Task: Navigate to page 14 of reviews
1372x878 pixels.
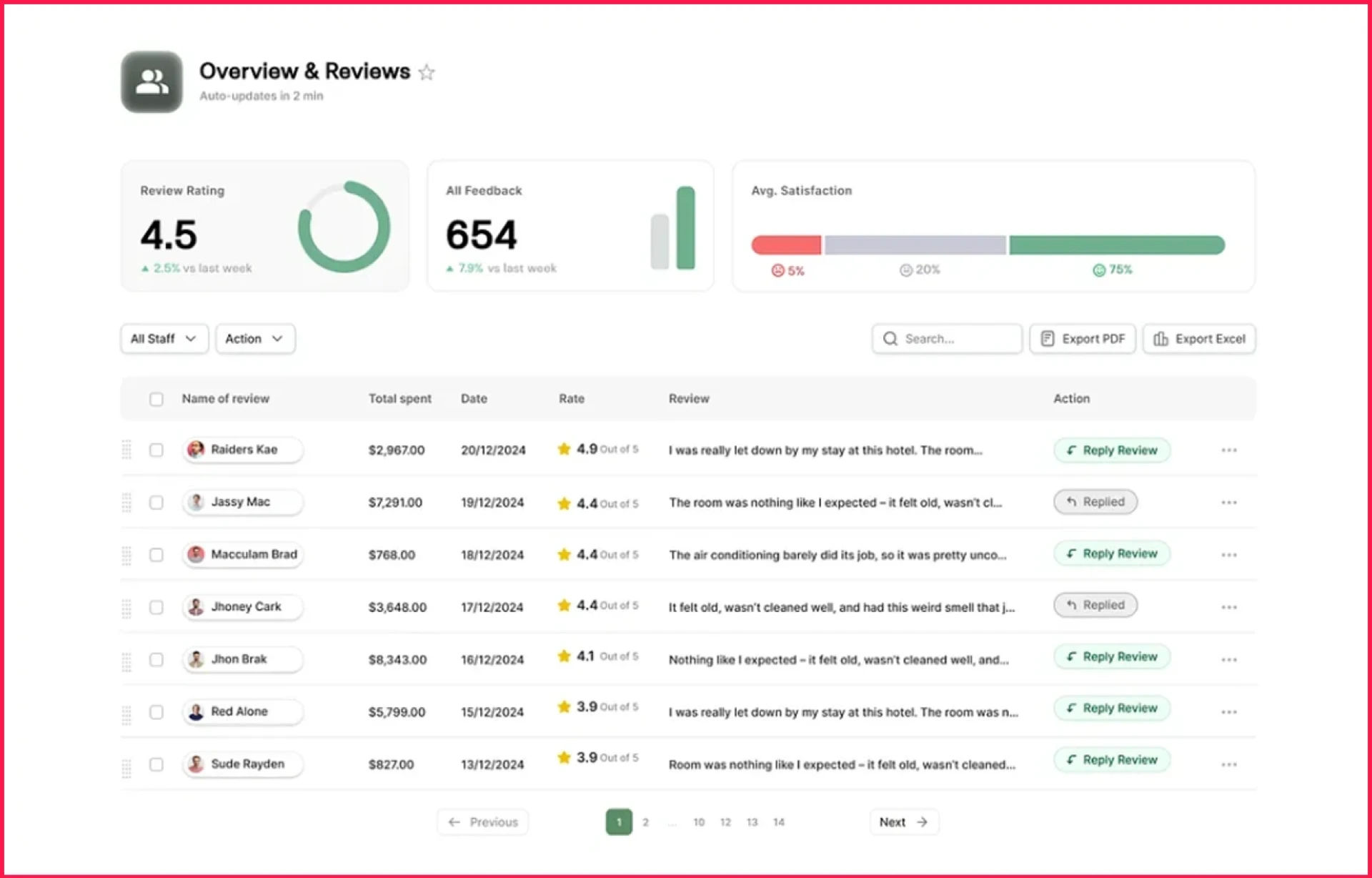Action: click(779, 822)
